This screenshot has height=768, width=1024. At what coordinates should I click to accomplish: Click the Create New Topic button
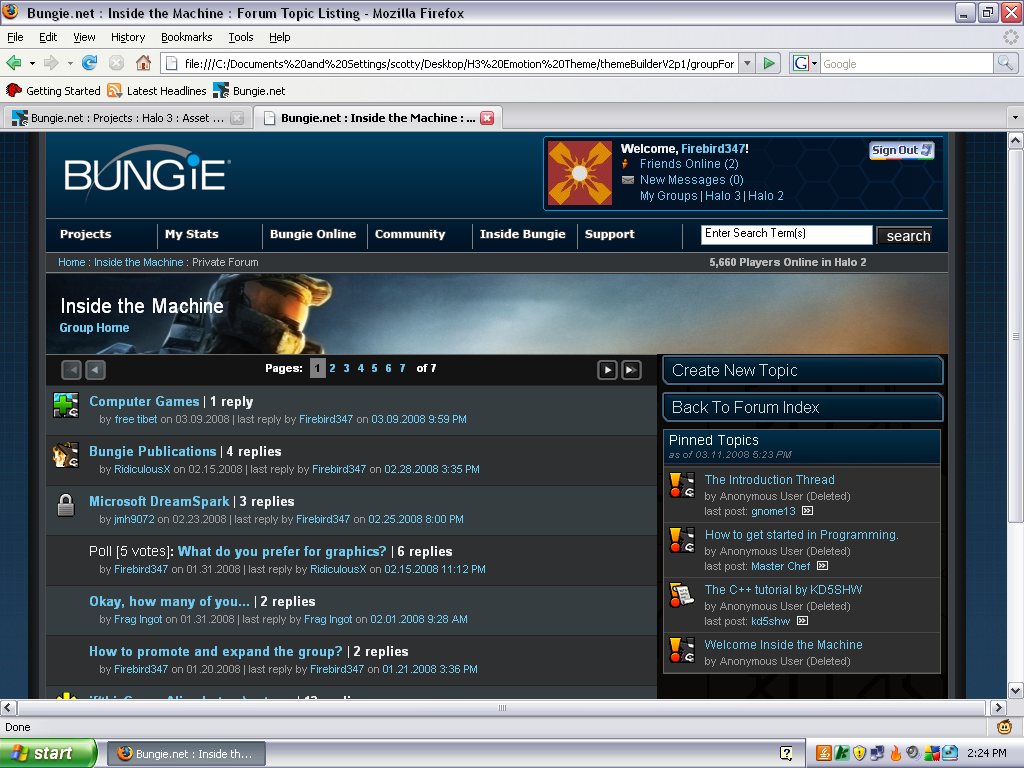tap(802, 370)
